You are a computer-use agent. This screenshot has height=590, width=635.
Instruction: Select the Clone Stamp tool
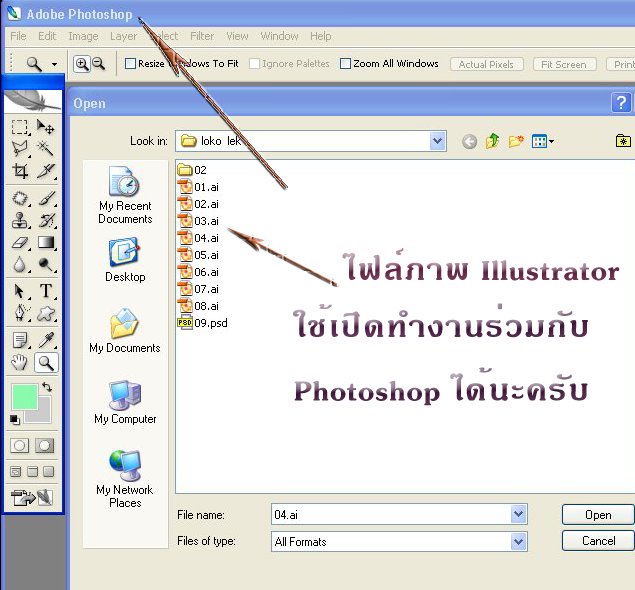19,221
